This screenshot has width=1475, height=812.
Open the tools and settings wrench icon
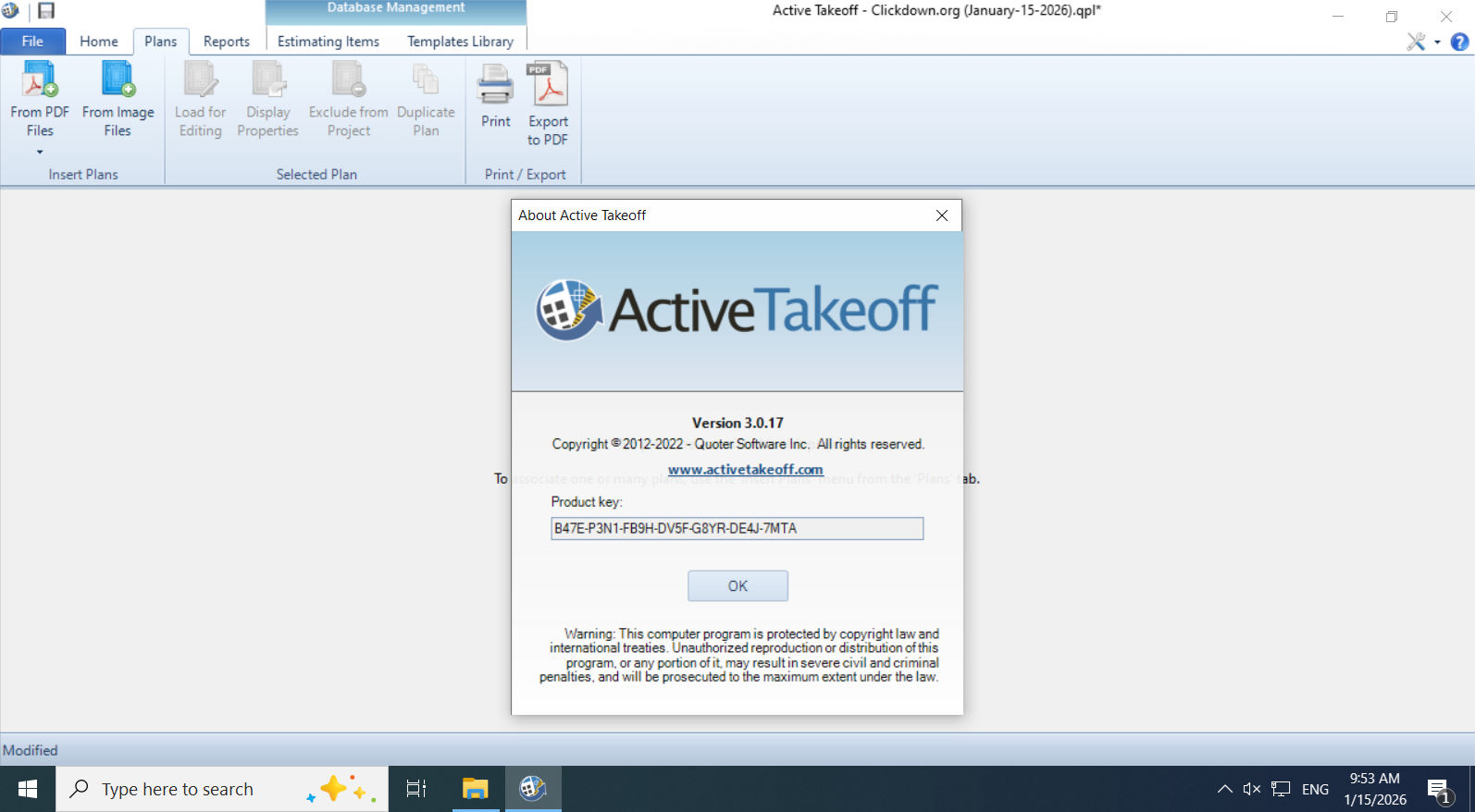pos(1416,42)
